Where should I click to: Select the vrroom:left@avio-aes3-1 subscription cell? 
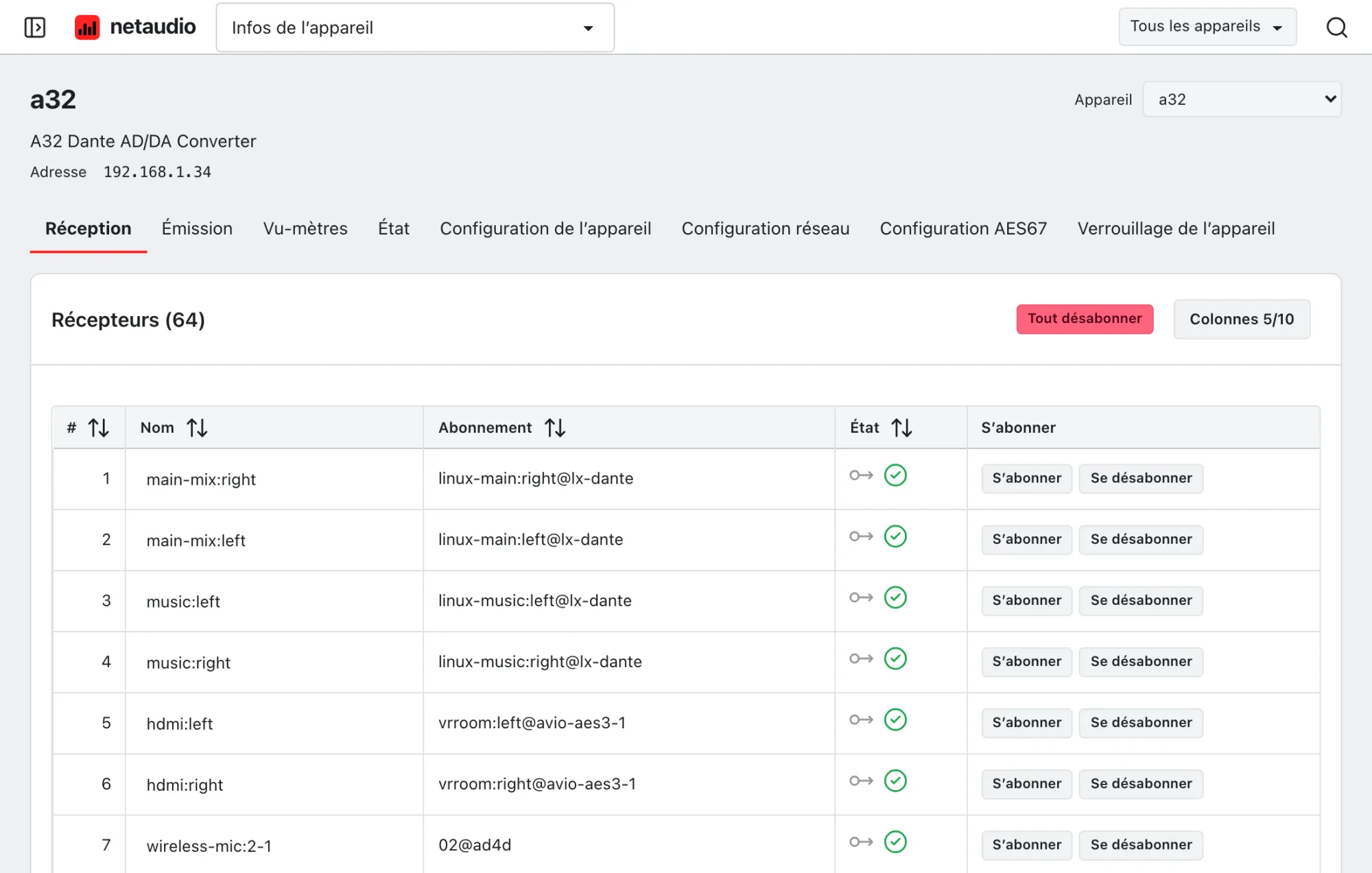pos(629,723)
